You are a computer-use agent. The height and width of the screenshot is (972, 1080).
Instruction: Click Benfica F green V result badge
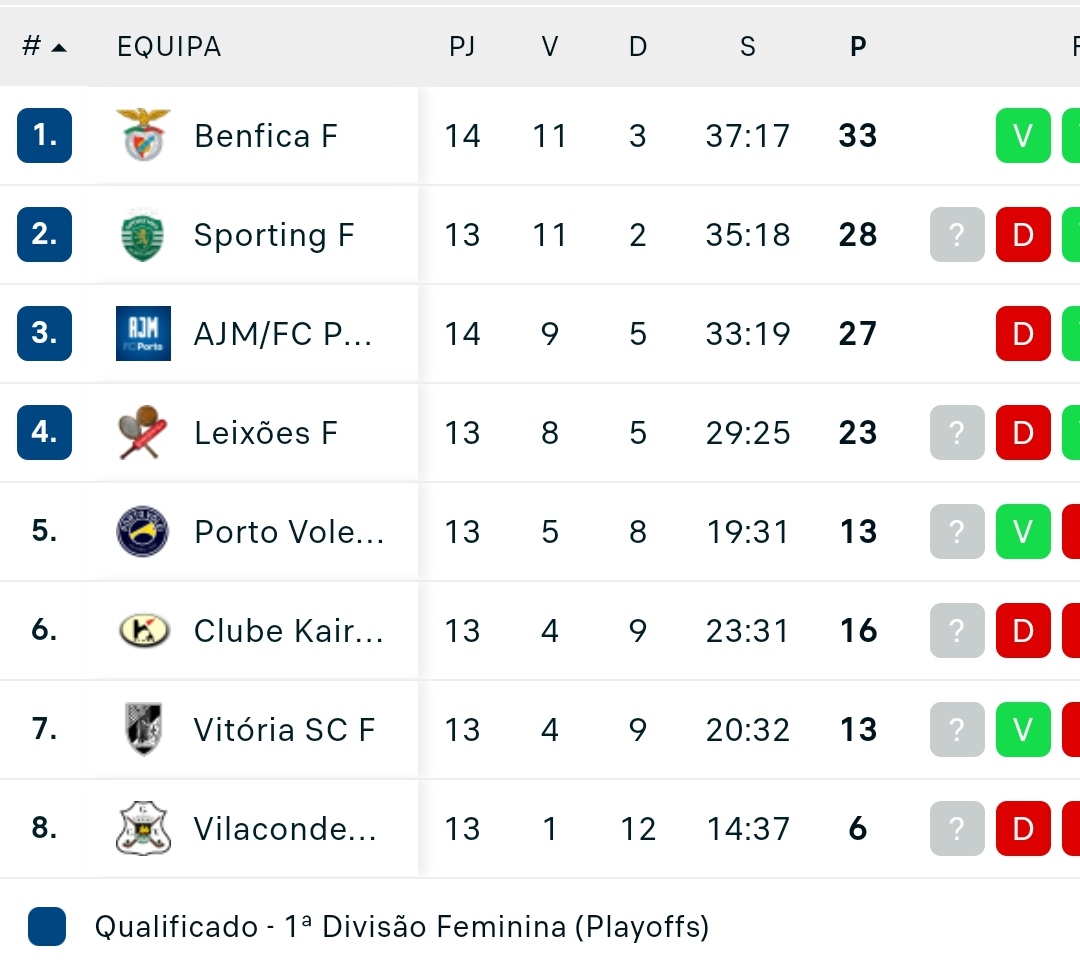(1024, 136)
